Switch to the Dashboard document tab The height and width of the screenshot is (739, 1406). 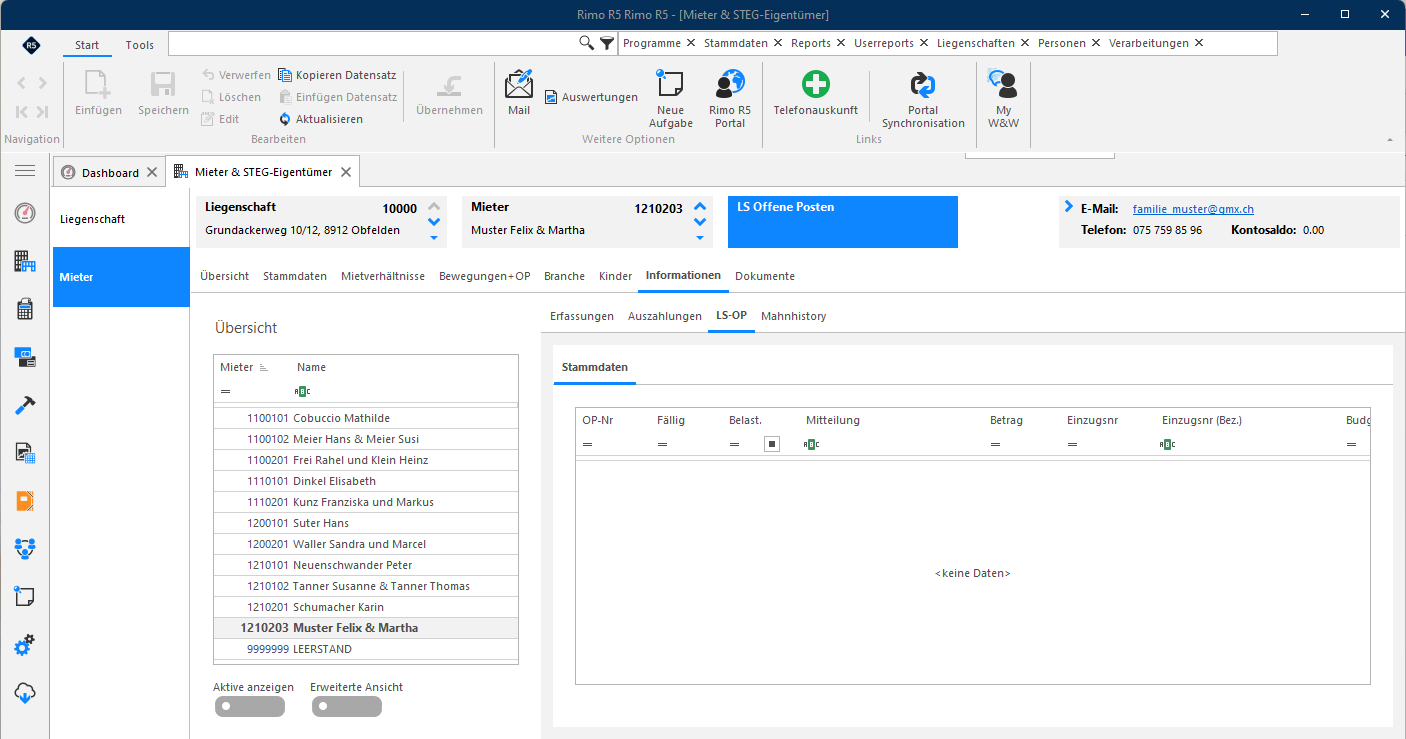coord(110,172)
